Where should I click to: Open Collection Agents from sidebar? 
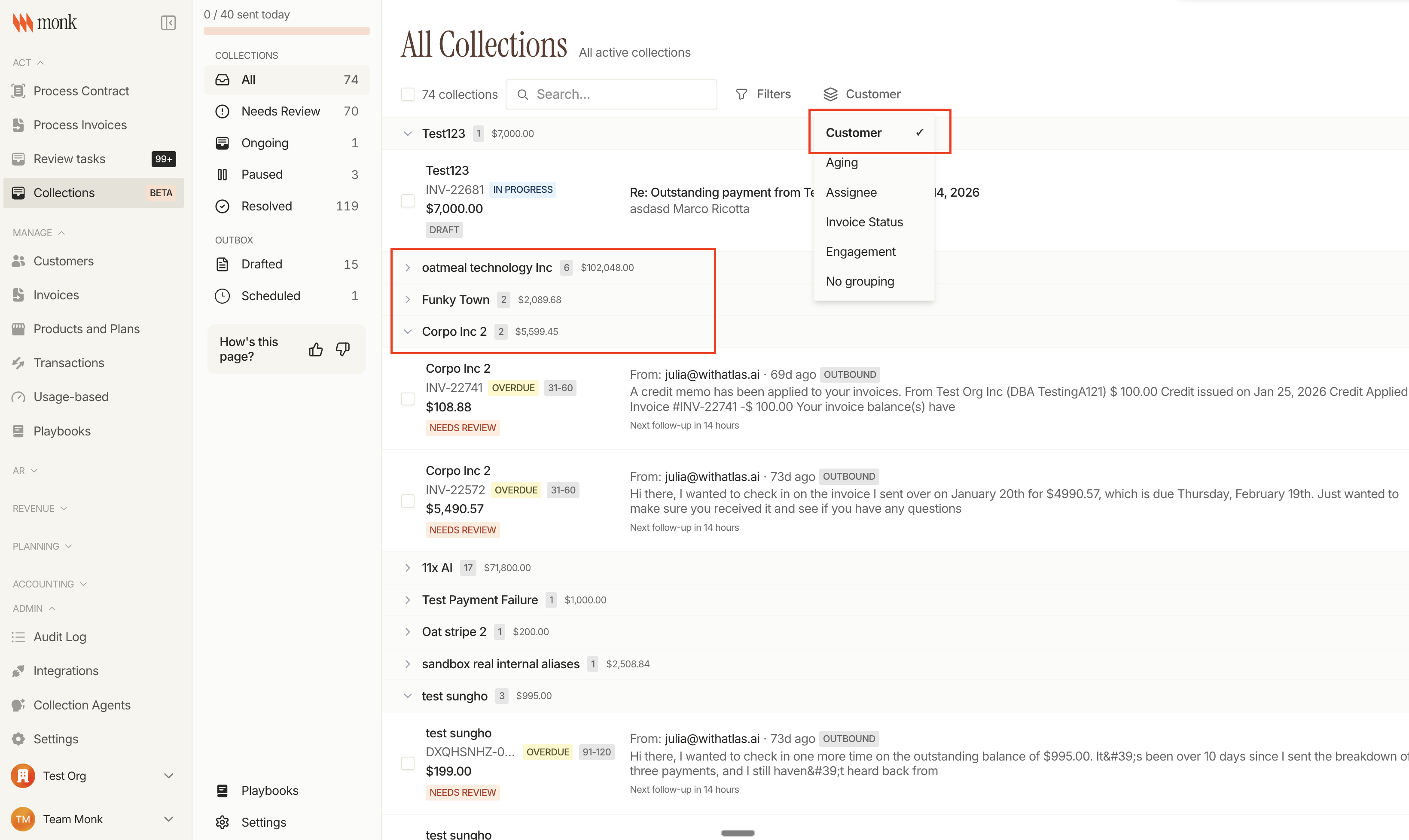(x=82, y=705)
